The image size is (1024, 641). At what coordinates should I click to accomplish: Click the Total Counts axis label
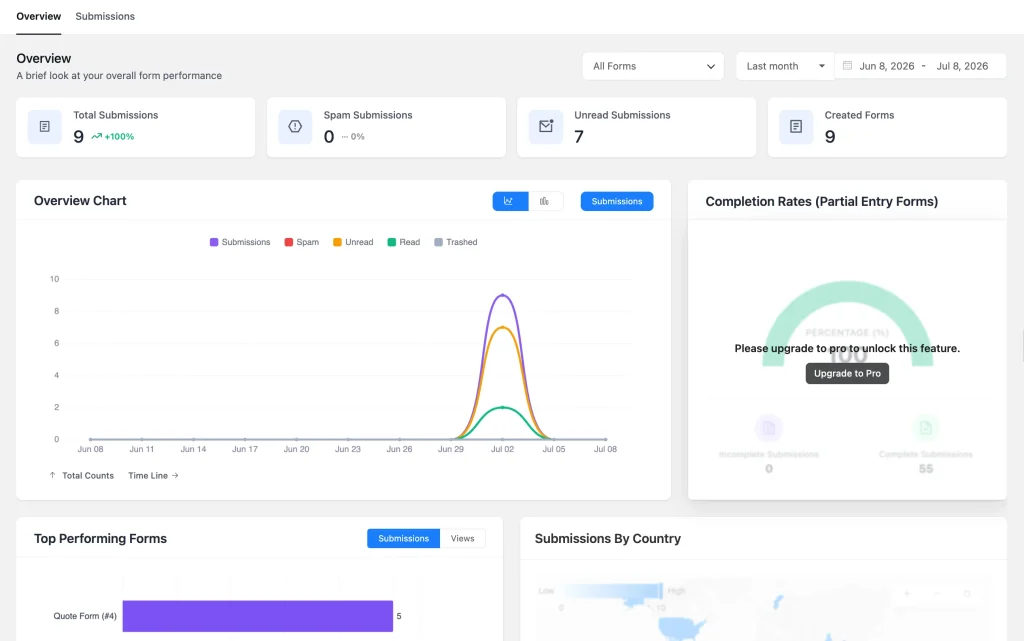point(88,476)
